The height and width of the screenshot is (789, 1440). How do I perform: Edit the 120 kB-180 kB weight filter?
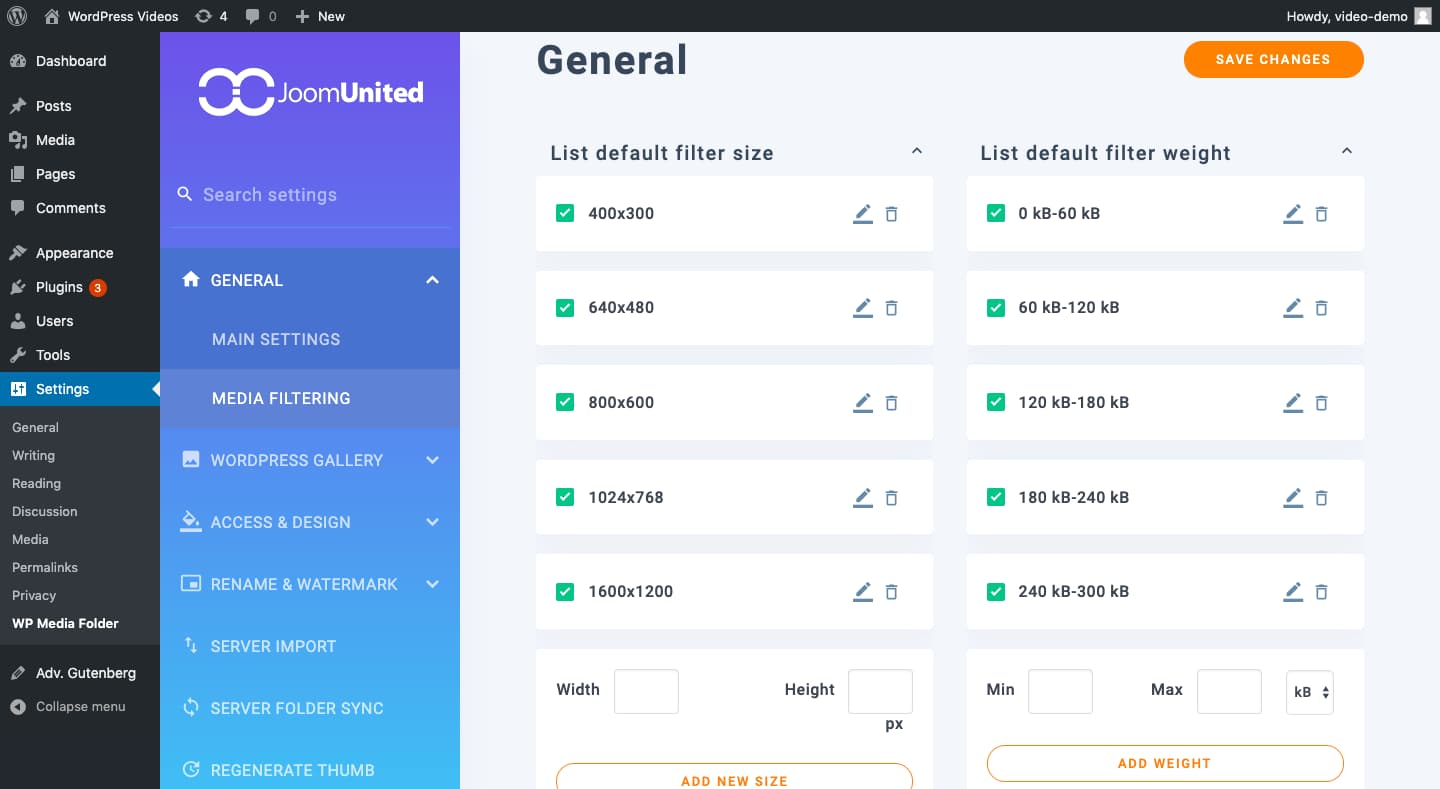coord(1292,402)
